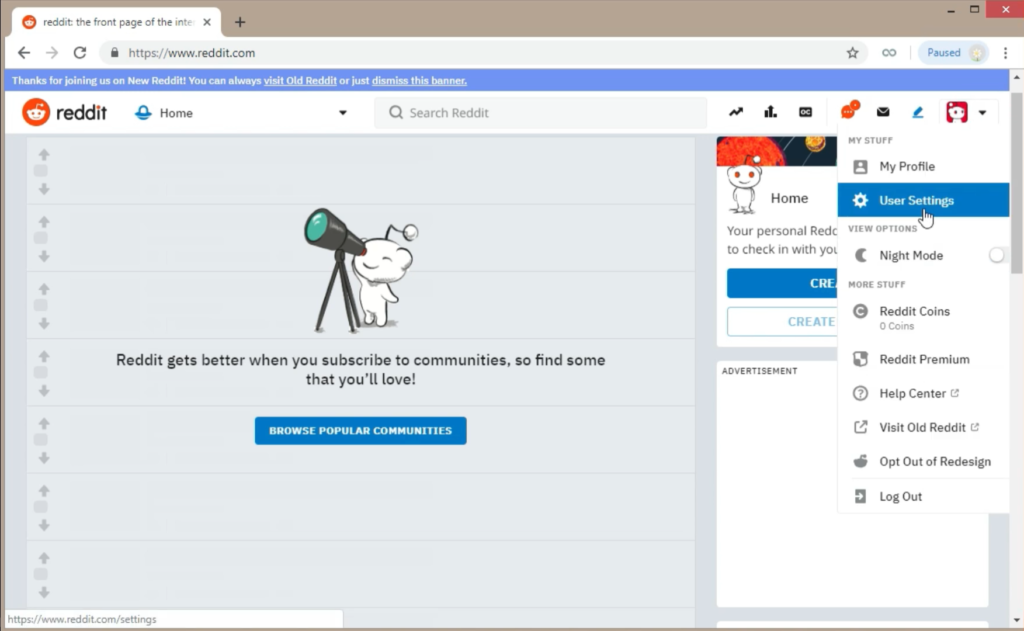Expand the Home community dropdown

click(342, 113)
